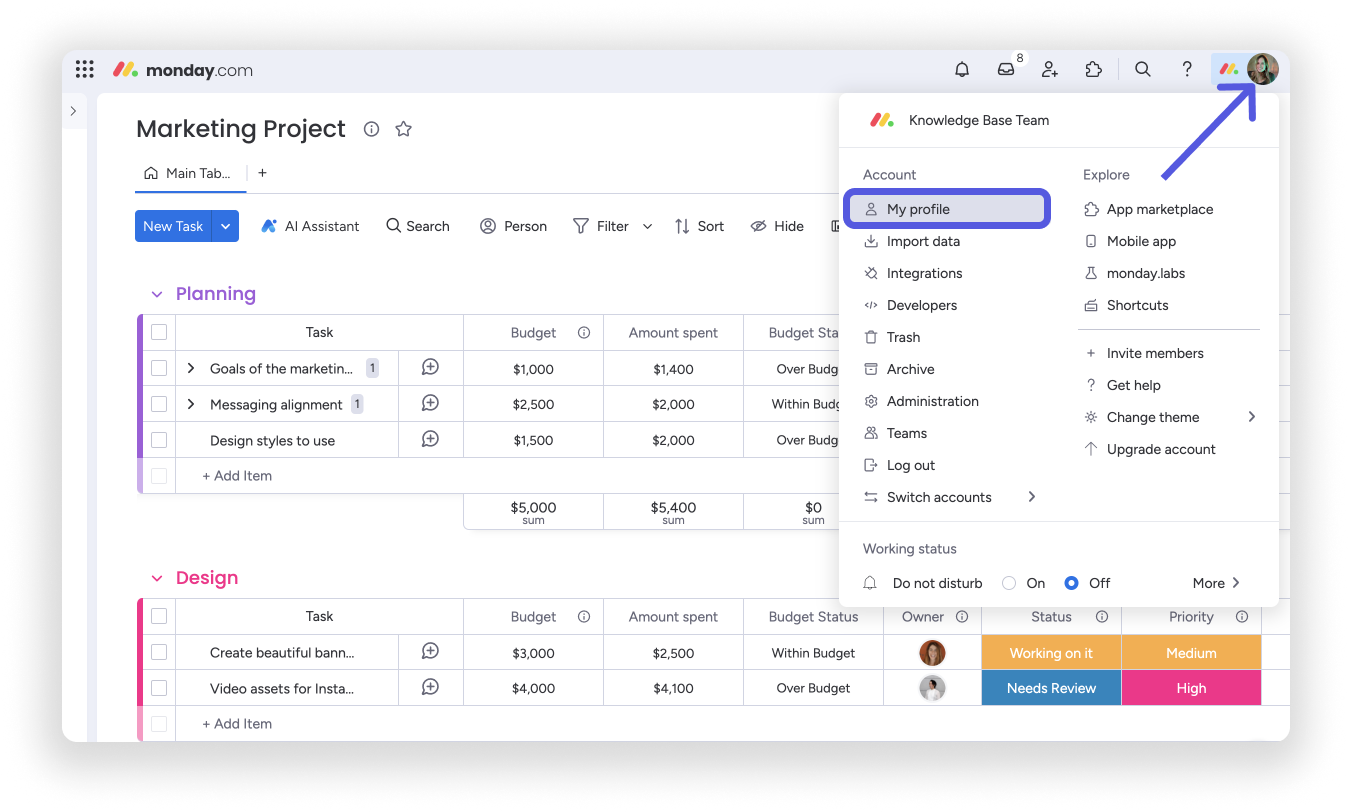This screenshot has height=812, width=1348.
Task: Open the New Task dropdown arrow
Action: [x=225, y=226]
